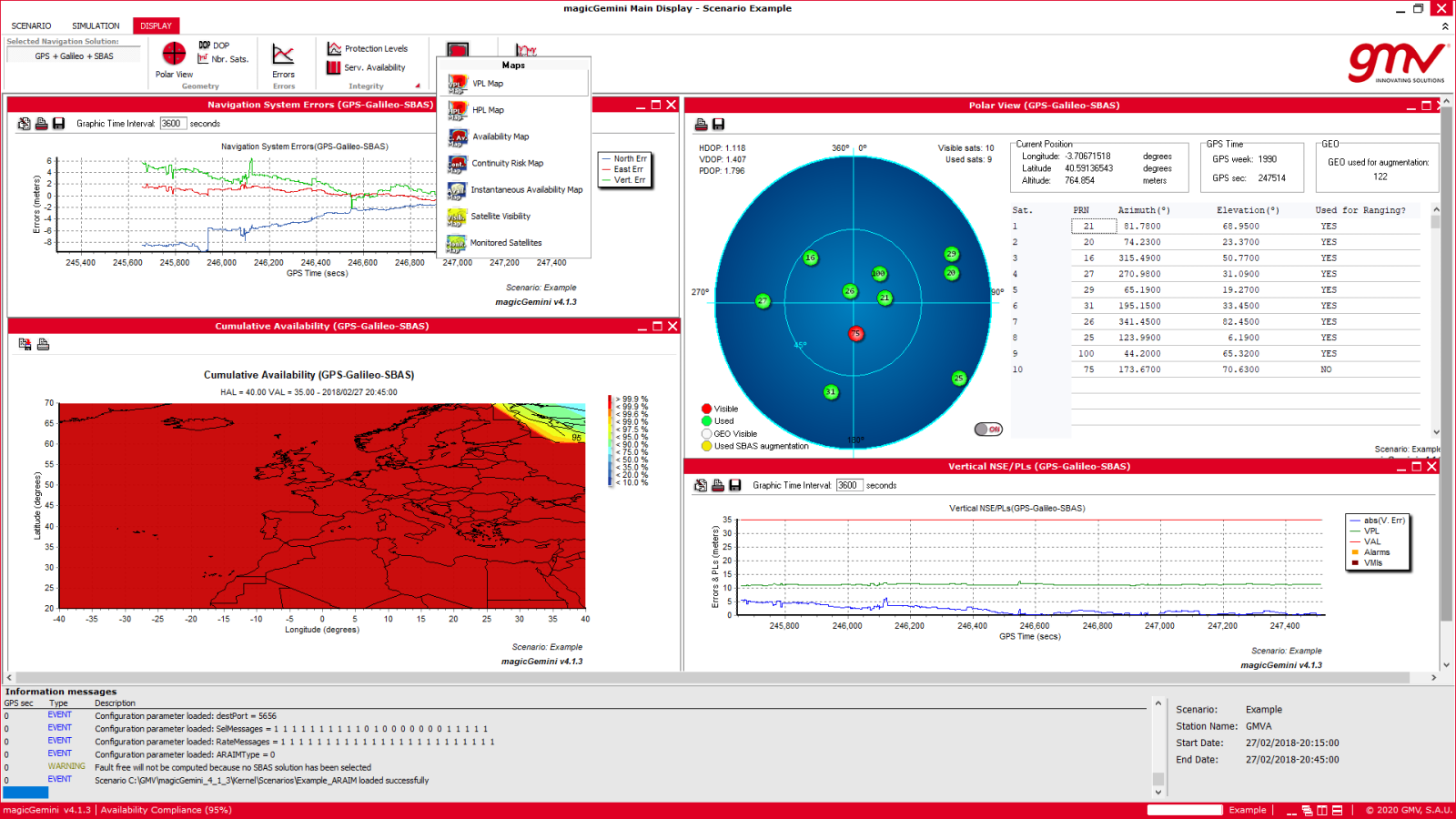Viewport: 1456px width, 819px height.
Task: Click satellite 31 on polar plot
Action: point(831,392)
